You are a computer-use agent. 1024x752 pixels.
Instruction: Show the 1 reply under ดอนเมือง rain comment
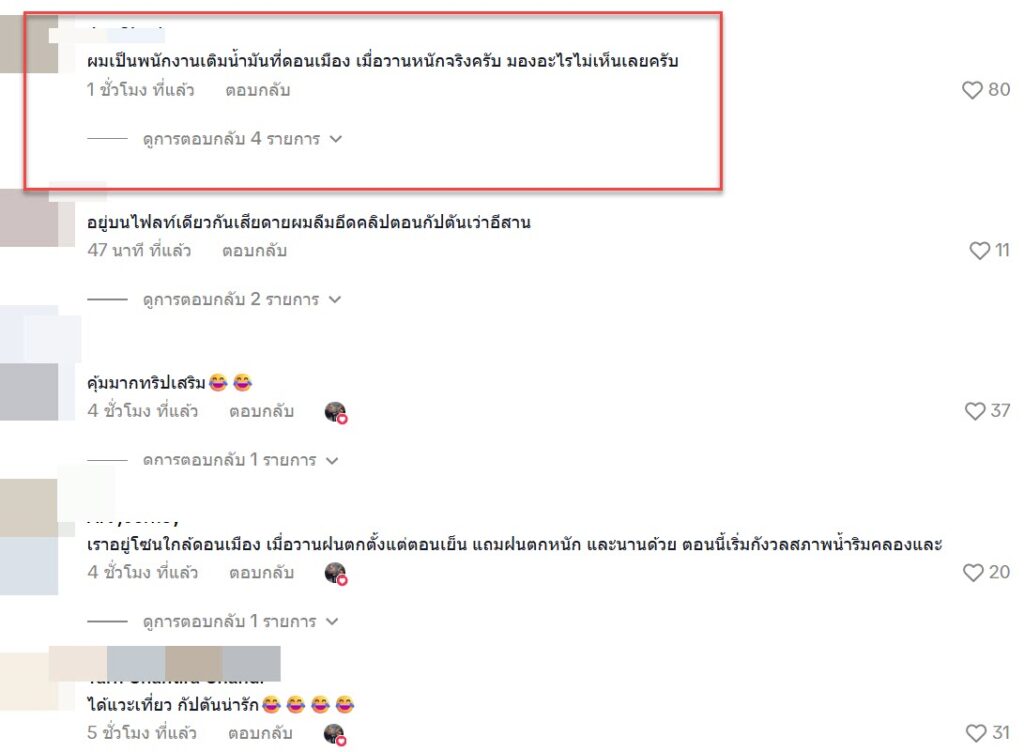click(x=240, y=621)
